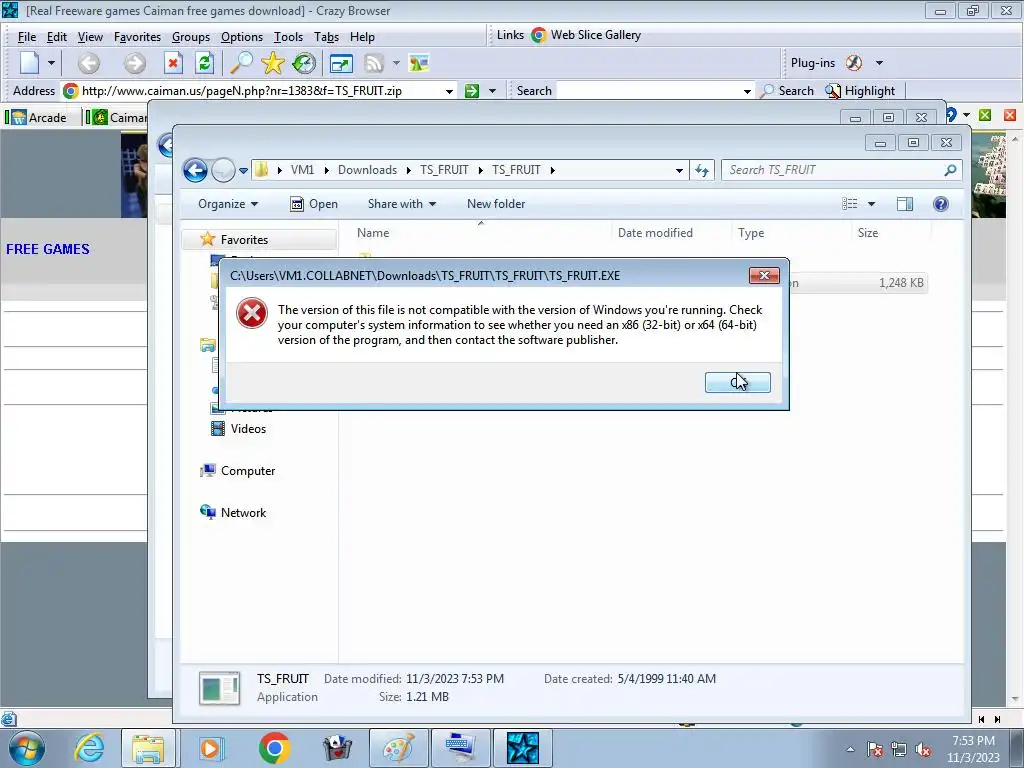
Task: Click Explorer's blue Back arrow button
Action: [195, 170]
